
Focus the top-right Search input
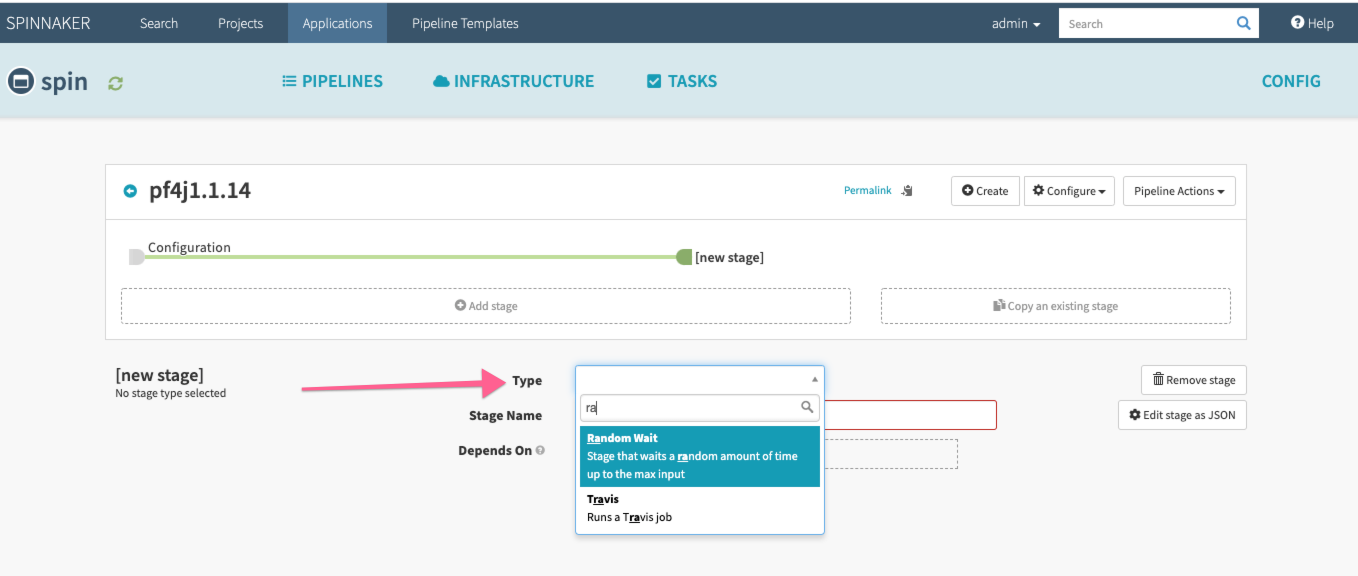point(1145,23)
